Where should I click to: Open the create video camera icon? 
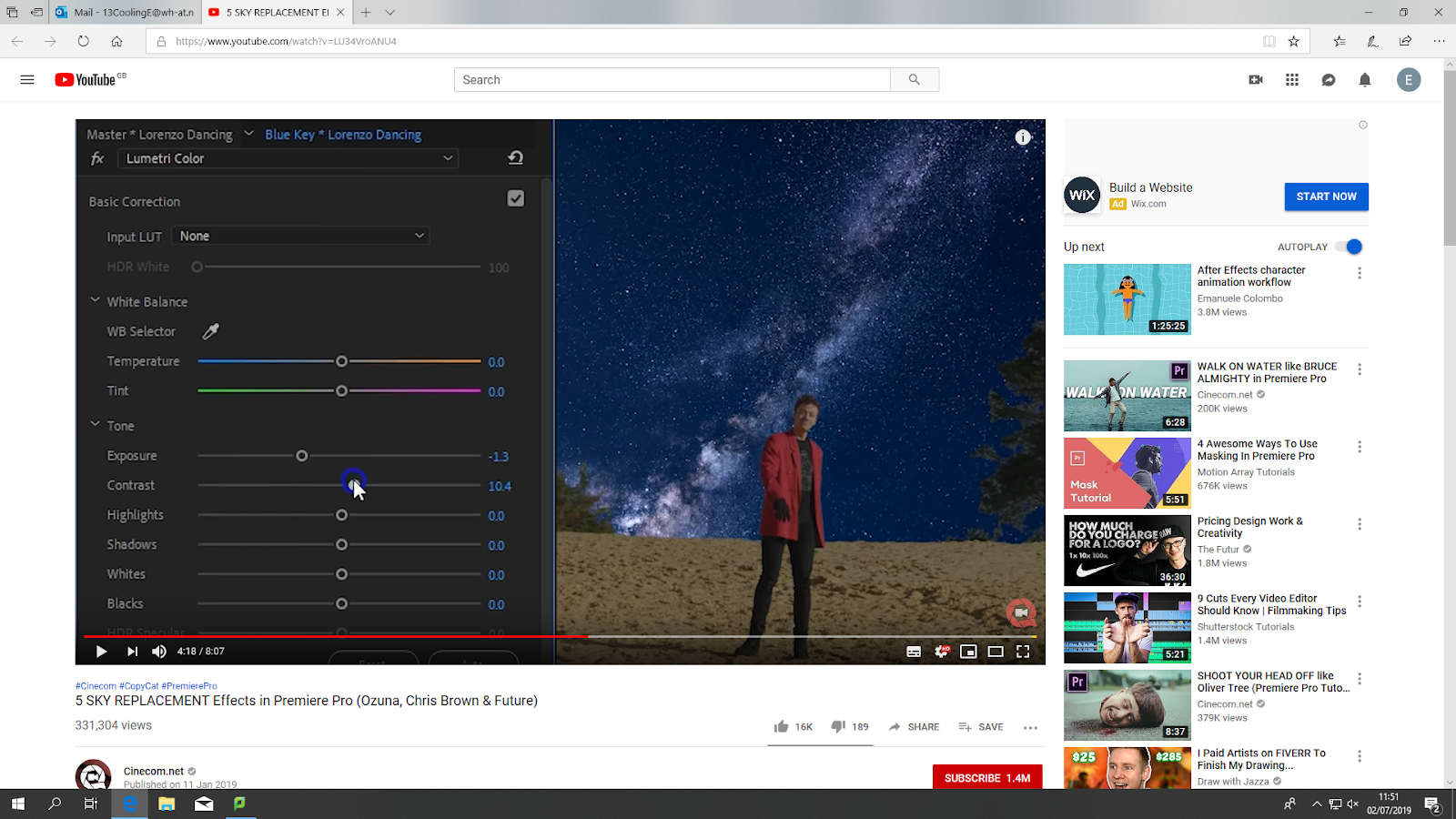tap(1256, 80)
